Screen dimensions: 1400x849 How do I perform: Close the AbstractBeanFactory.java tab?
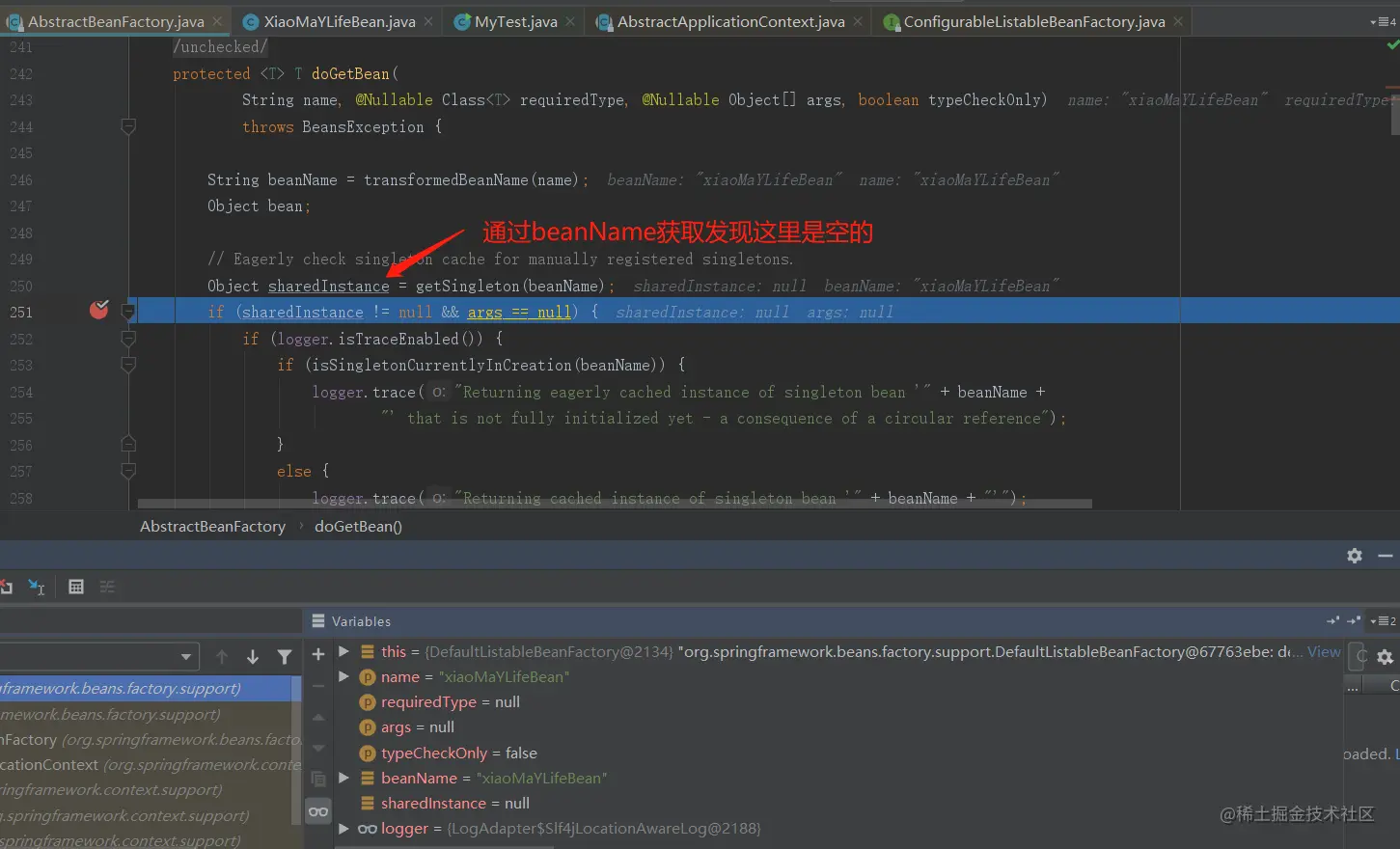click(x=217, y=21)
